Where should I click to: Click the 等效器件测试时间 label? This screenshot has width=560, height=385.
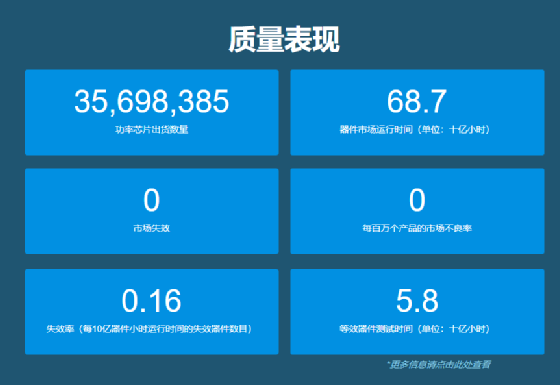click(x=415, y=329)
